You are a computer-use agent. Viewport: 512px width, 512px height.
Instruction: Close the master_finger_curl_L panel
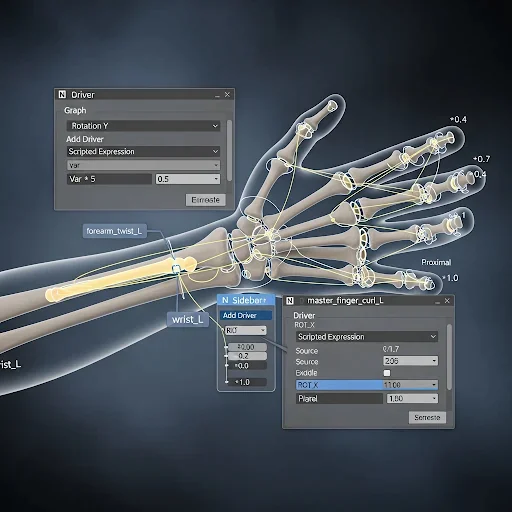click(x=447, y=301)
